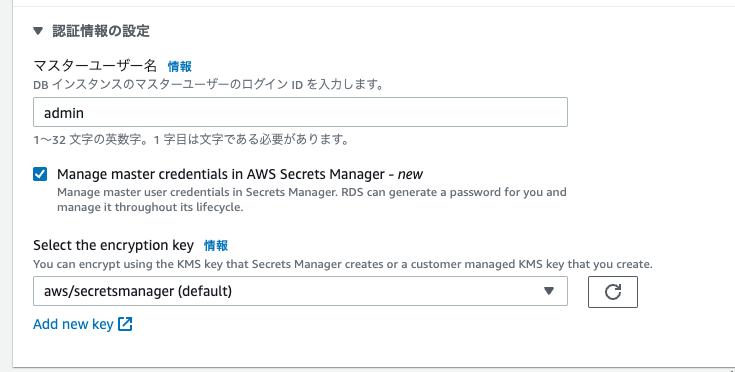Screen dimensions: 735x372
Task: Click the encryption key dropdown arrow
Action: click(549, 291)
